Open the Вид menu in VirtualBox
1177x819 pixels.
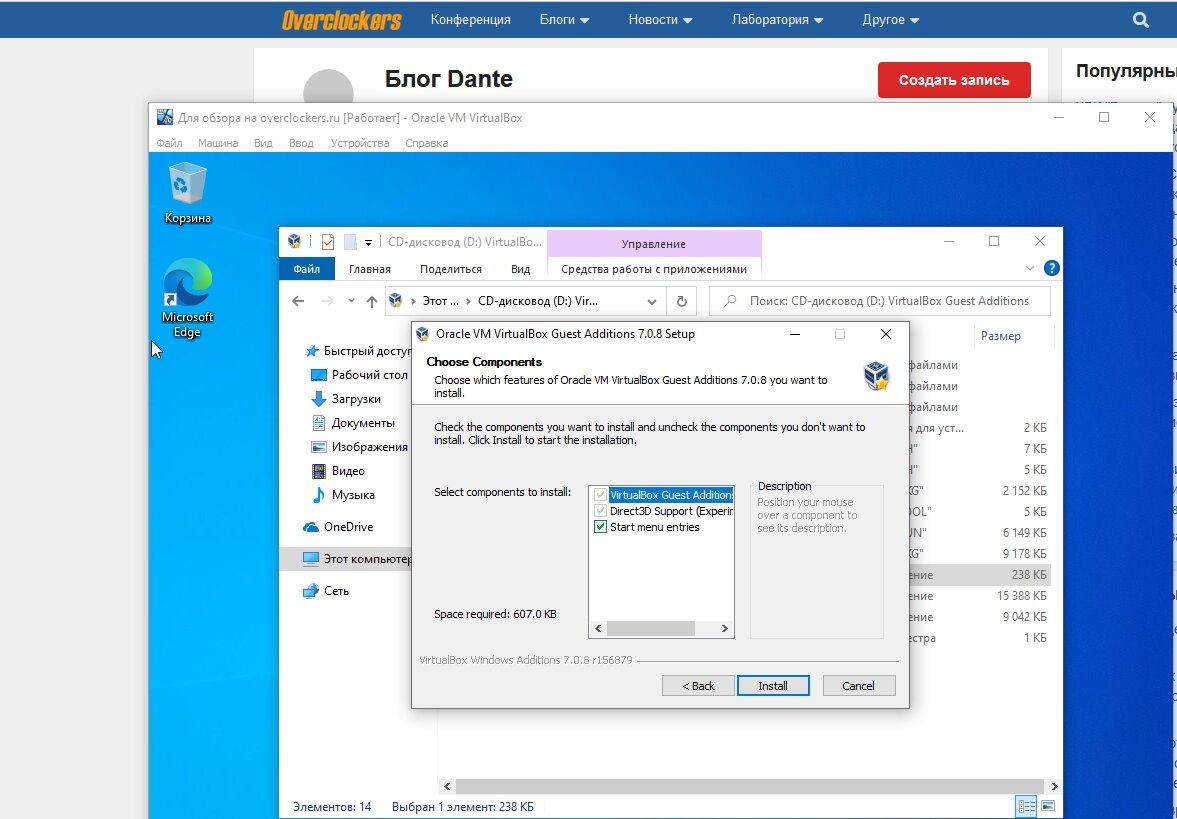[263, 143]
